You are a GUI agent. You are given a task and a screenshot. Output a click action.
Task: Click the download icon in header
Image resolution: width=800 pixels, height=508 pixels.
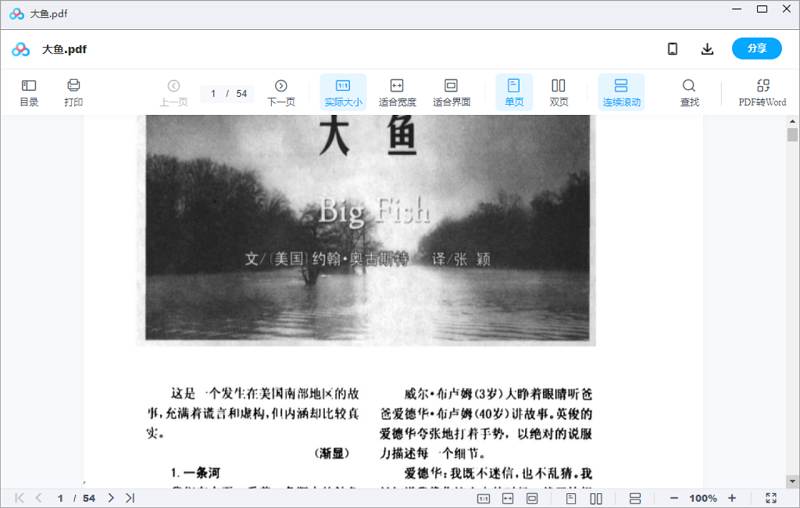click(x=707, y=49)
